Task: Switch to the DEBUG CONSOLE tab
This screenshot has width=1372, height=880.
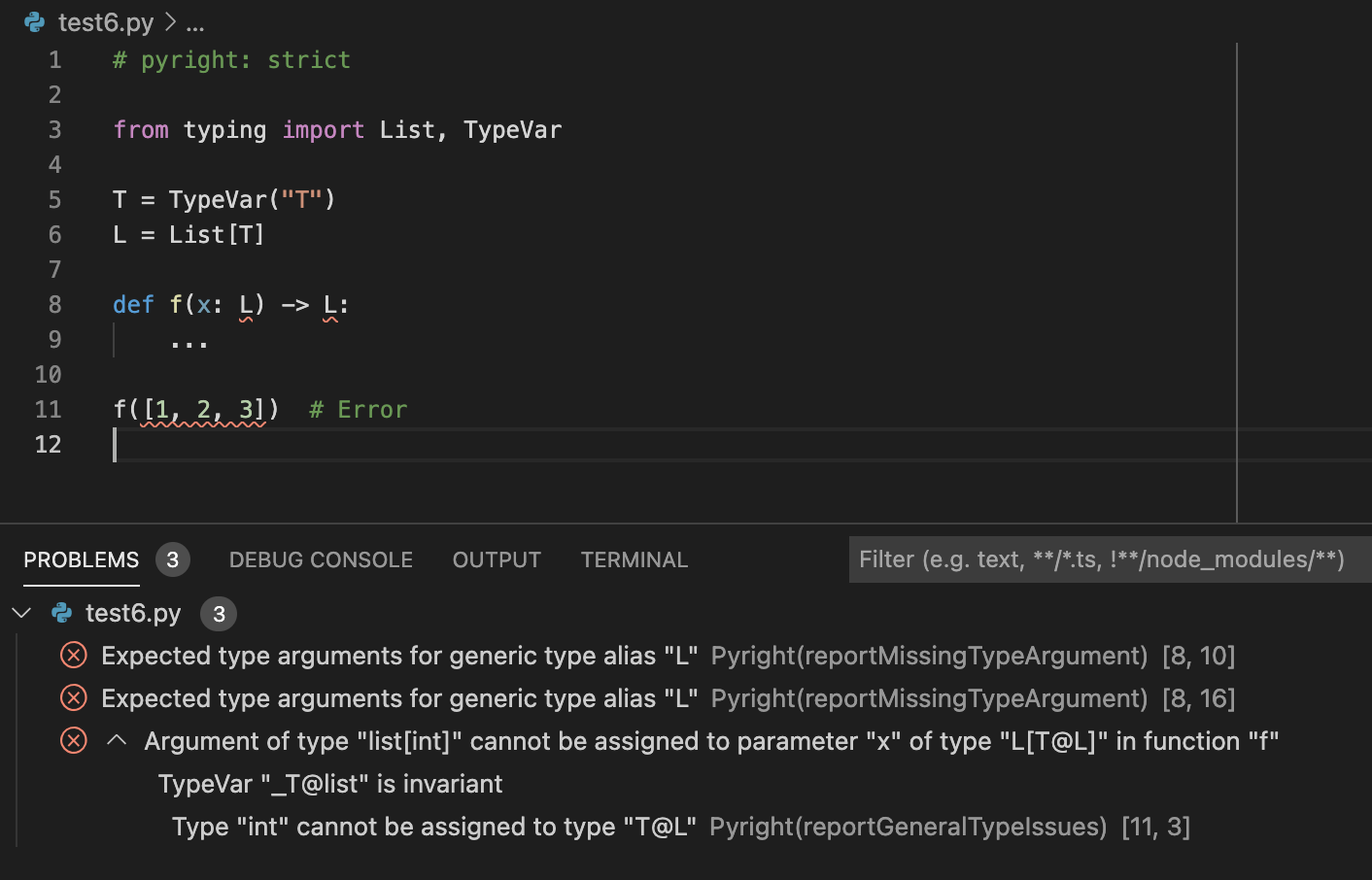Action: coord(321,559)
